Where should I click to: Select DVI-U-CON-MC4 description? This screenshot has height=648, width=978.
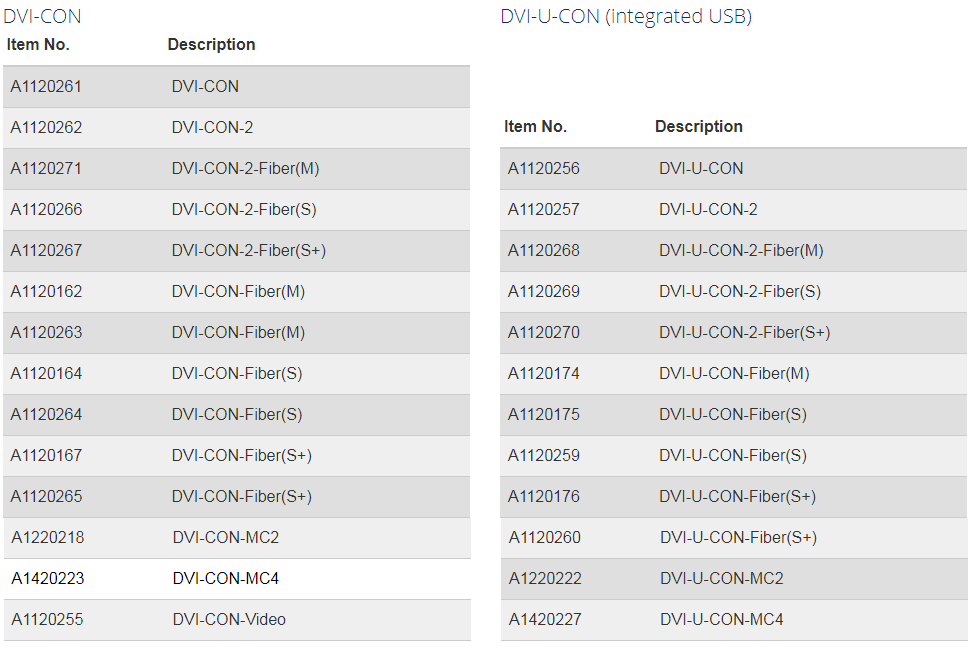click(722, 619)
